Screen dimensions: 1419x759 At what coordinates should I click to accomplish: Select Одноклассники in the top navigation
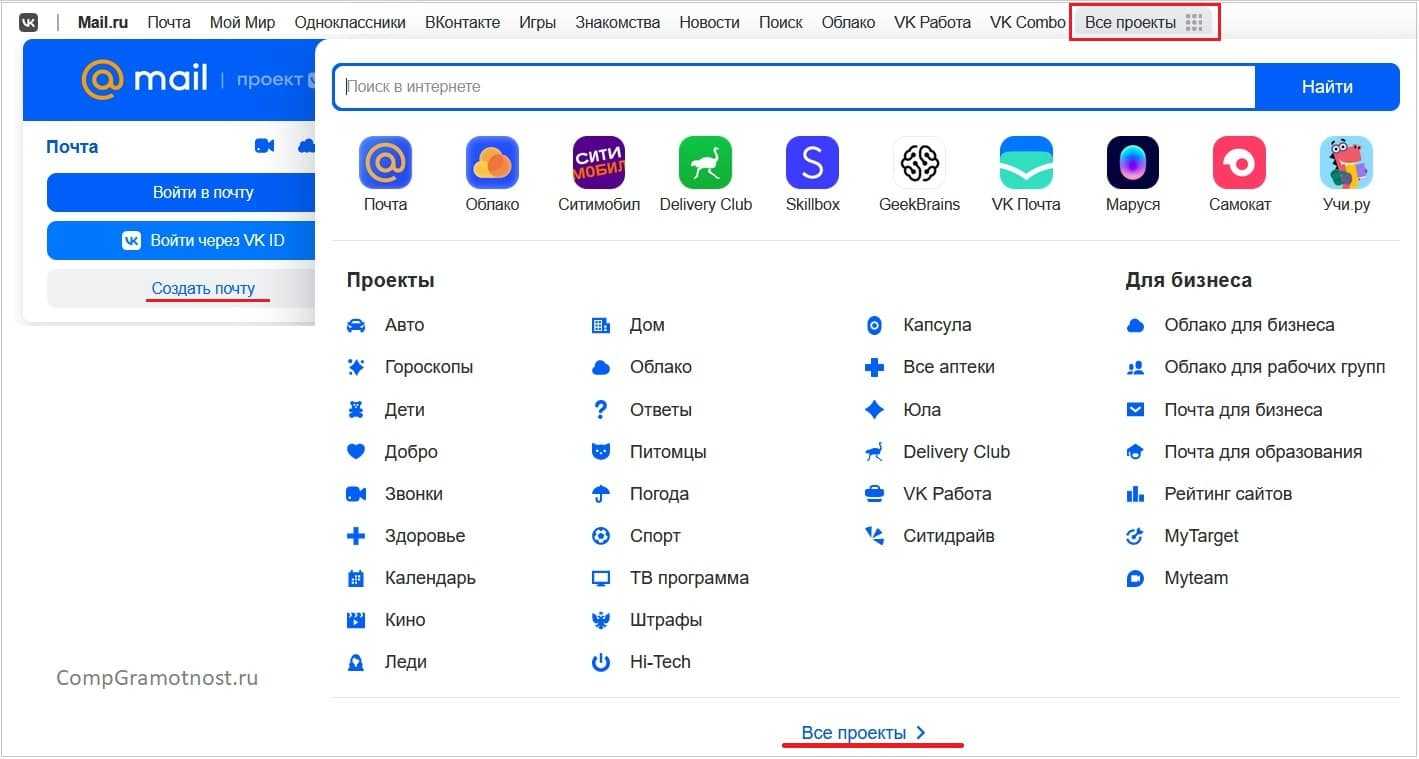(350, 22)
